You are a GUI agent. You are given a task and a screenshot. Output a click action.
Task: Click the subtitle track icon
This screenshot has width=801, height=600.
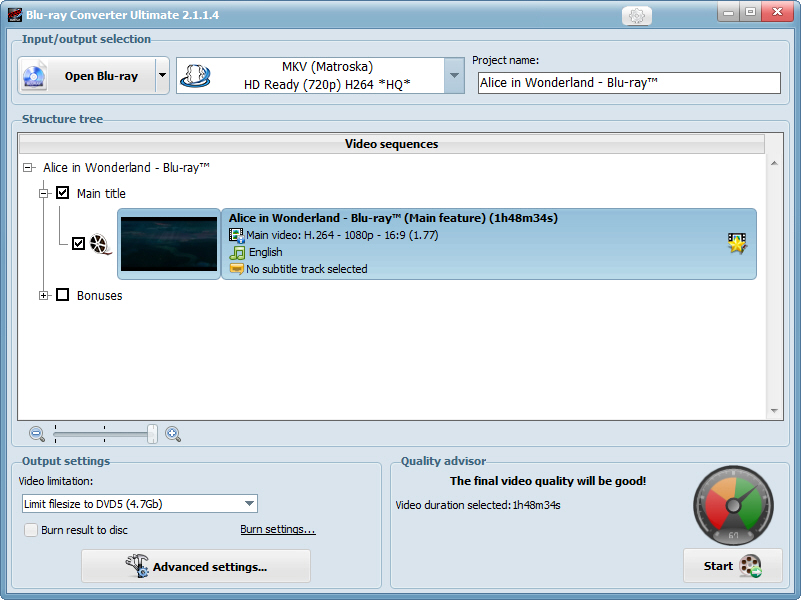click(236, 269)
